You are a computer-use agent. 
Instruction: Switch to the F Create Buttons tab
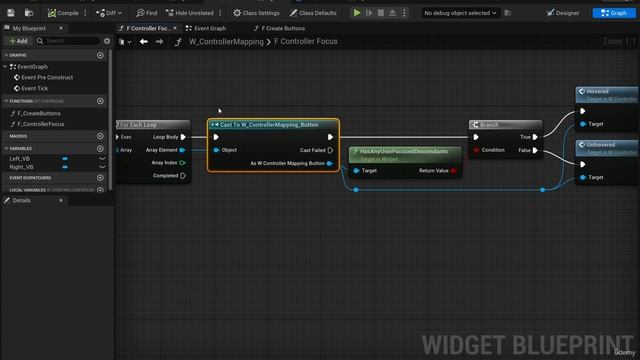279,28
